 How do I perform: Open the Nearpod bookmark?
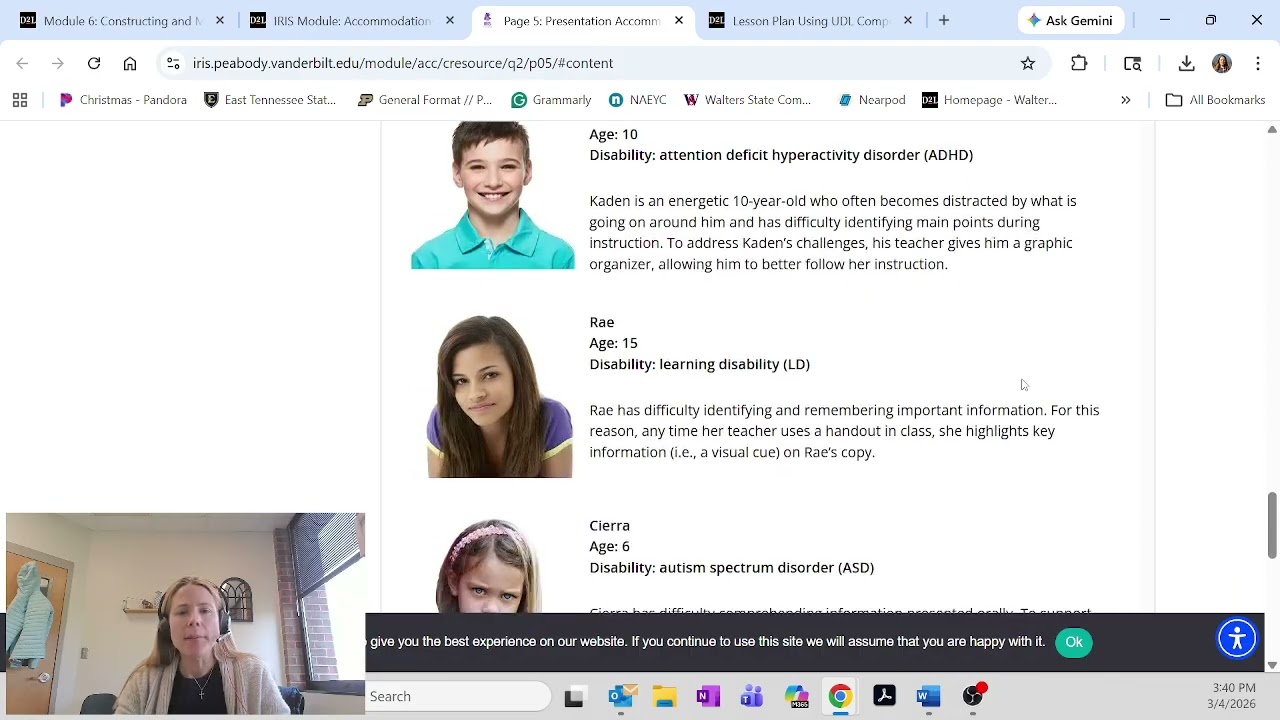871,100
